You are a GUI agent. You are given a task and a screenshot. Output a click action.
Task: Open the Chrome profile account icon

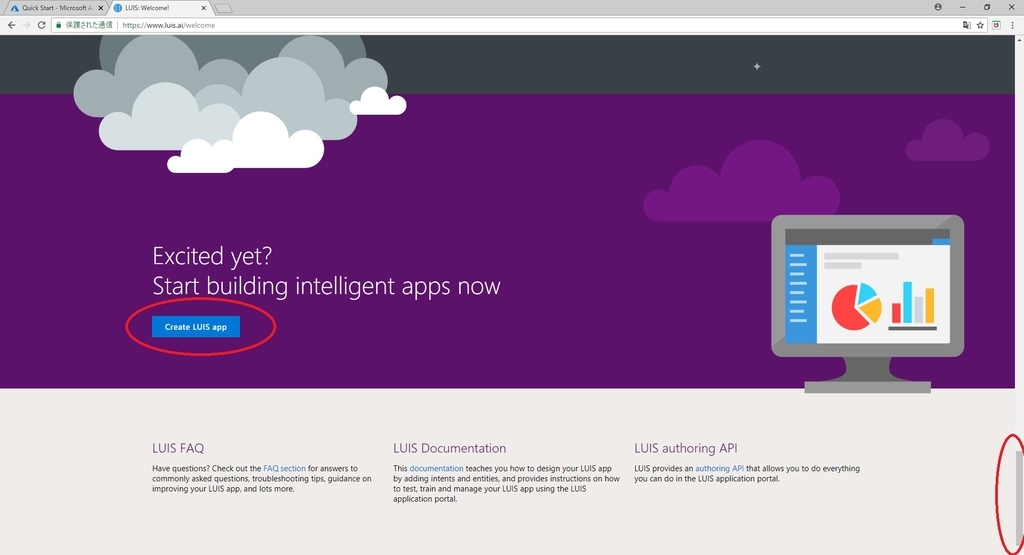(x=938, y=7)
